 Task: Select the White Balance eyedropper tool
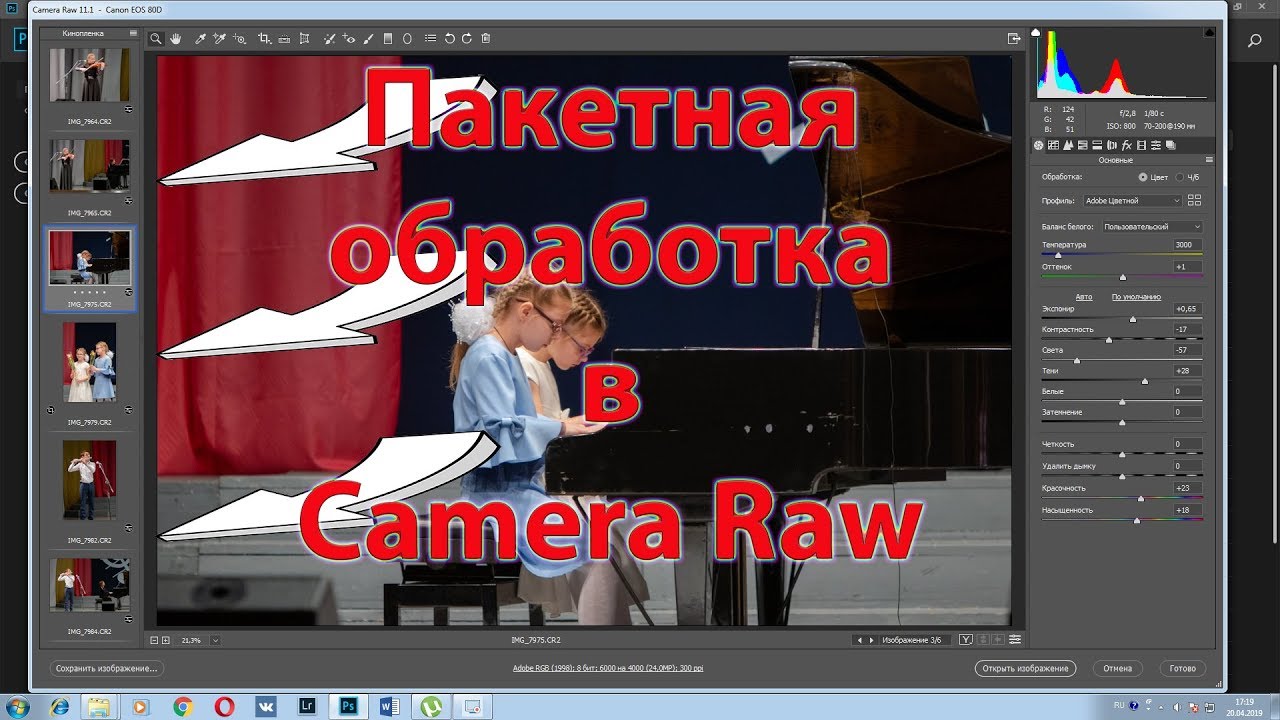[x=200, y=39]
